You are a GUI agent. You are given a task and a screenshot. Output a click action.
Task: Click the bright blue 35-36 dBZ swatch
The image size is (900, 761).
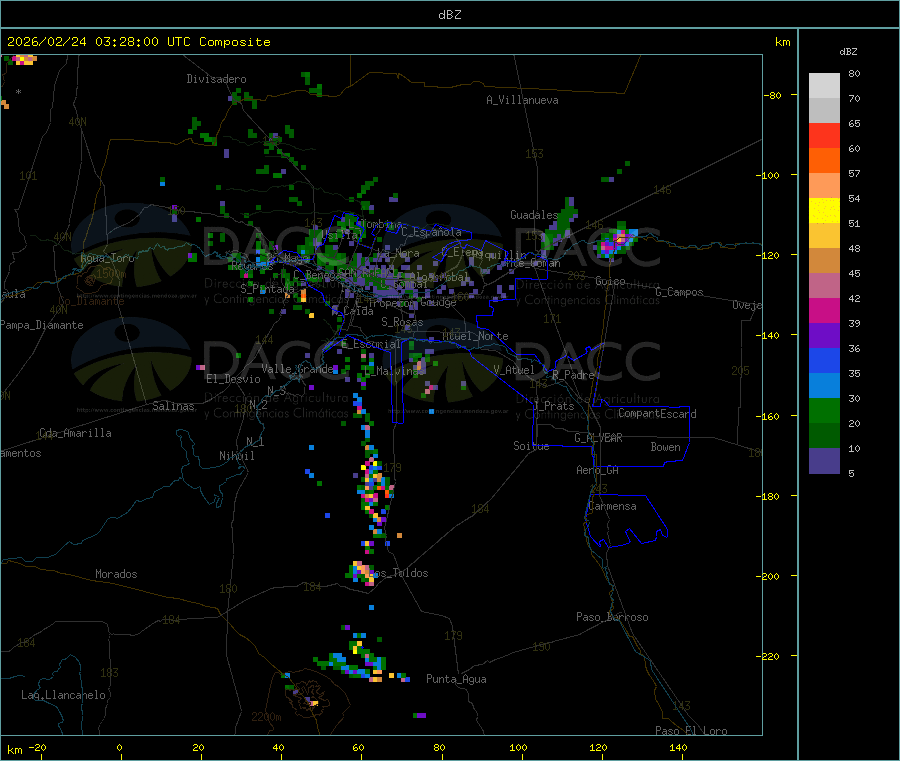[x=824, y=360]
